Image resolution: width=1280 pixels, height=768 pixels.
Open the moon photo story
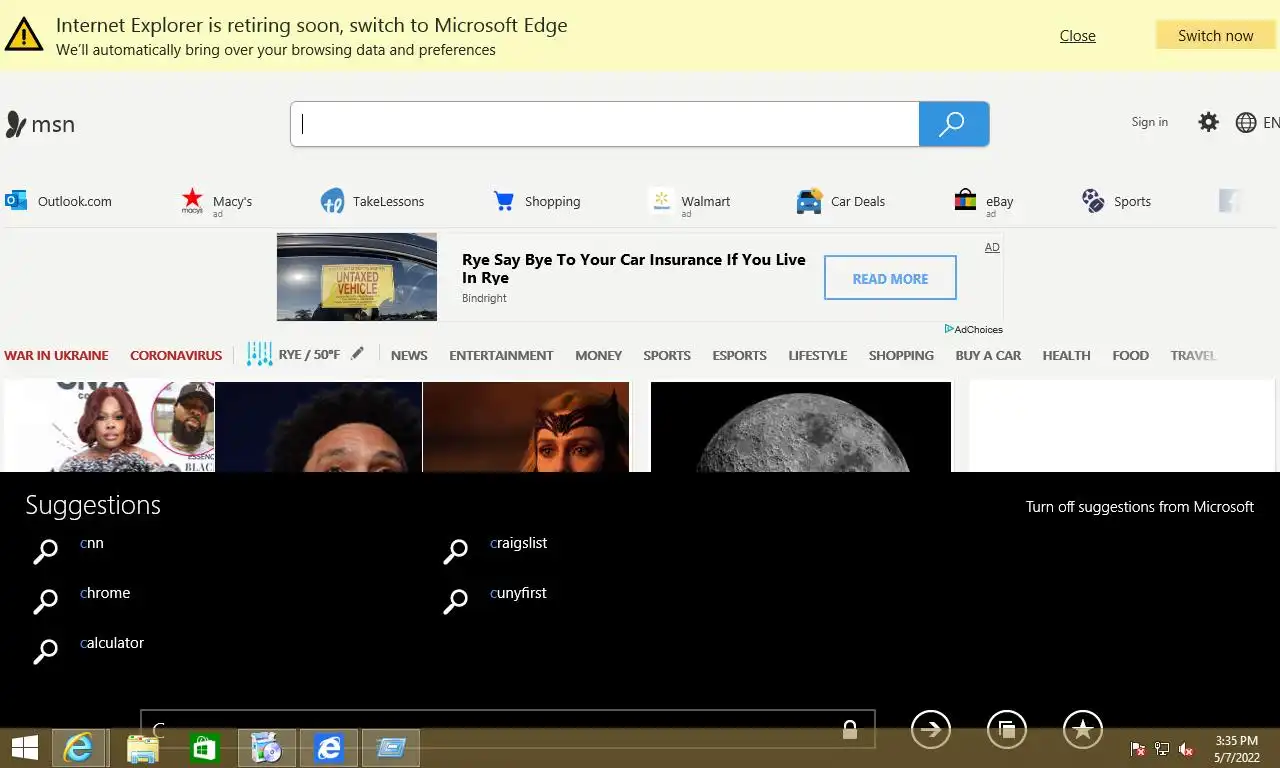pyautogui.click(x=801, y=427)
